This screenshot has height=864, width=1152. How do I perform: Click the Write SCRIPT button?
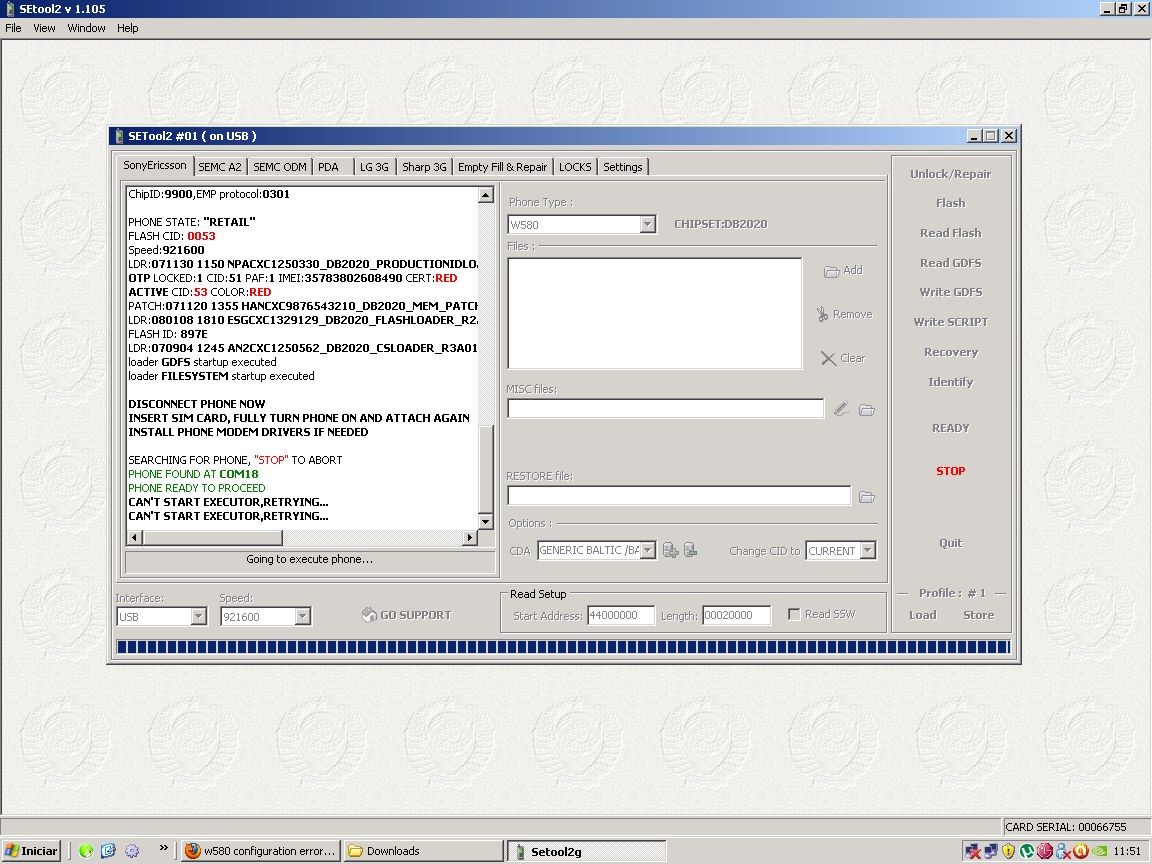click(951, 322)
